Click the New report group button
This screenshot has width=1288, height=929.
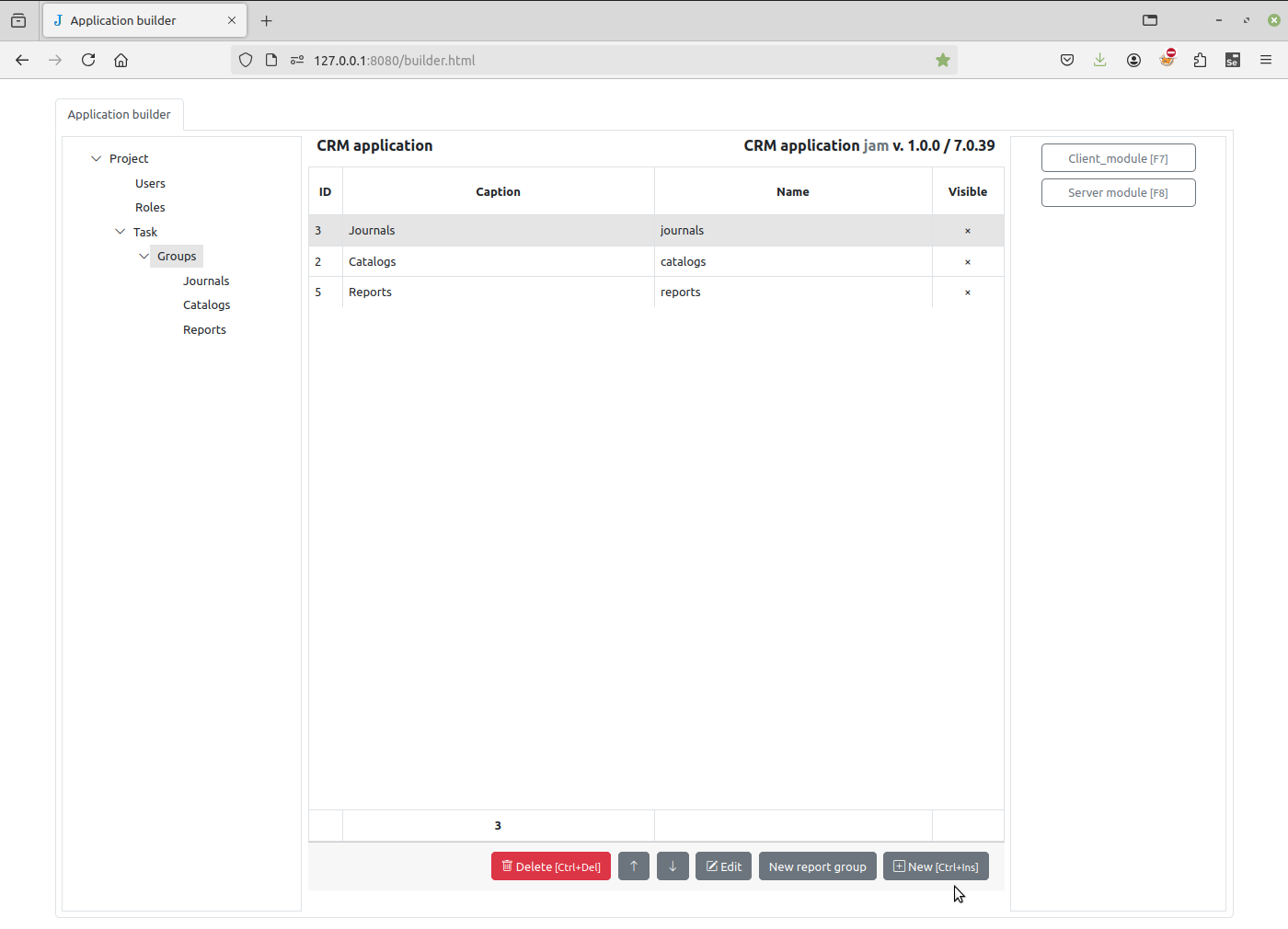[x=817, y=866]
